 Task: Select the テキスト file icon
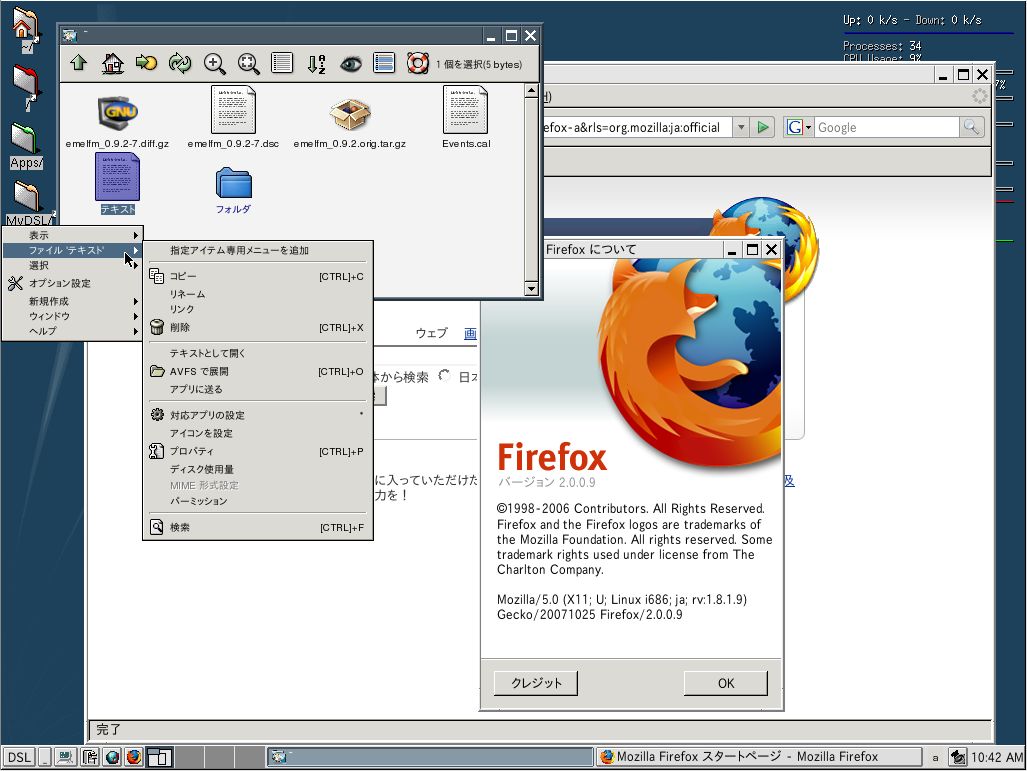click(x=117, y=177)
